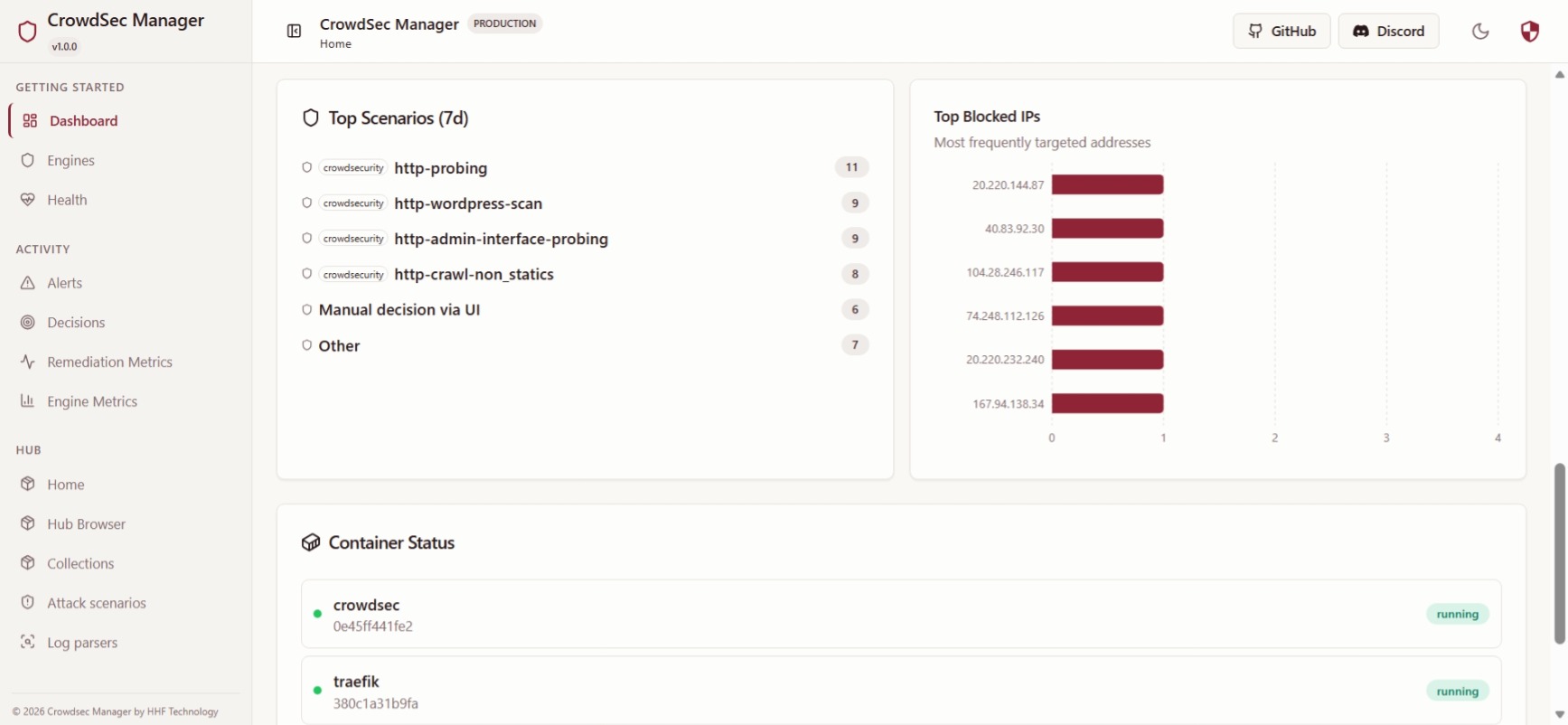Click Manual decision via UI entry
The height and width of the screenshot is (725, 1568).
(399, 309)
